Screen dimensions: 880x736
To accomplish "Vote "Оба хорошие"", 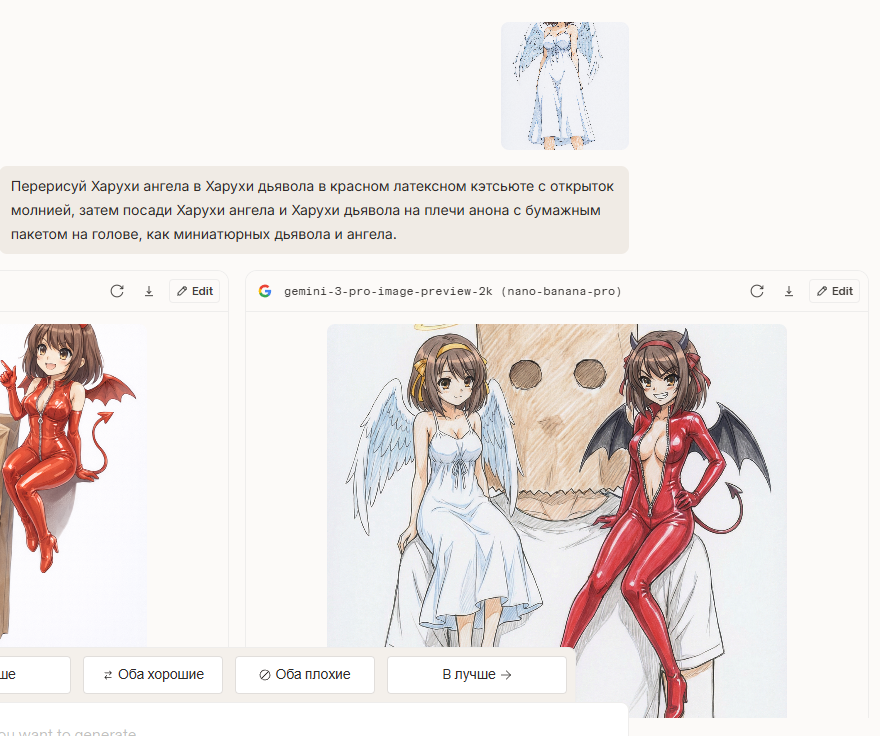I will [153, 675].
